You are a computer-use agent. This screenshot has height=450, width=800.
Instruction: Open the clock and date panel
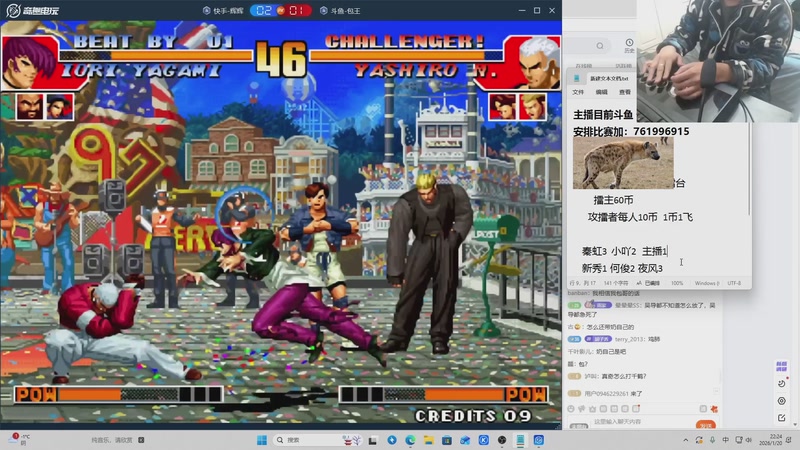(x=771, y=440)
